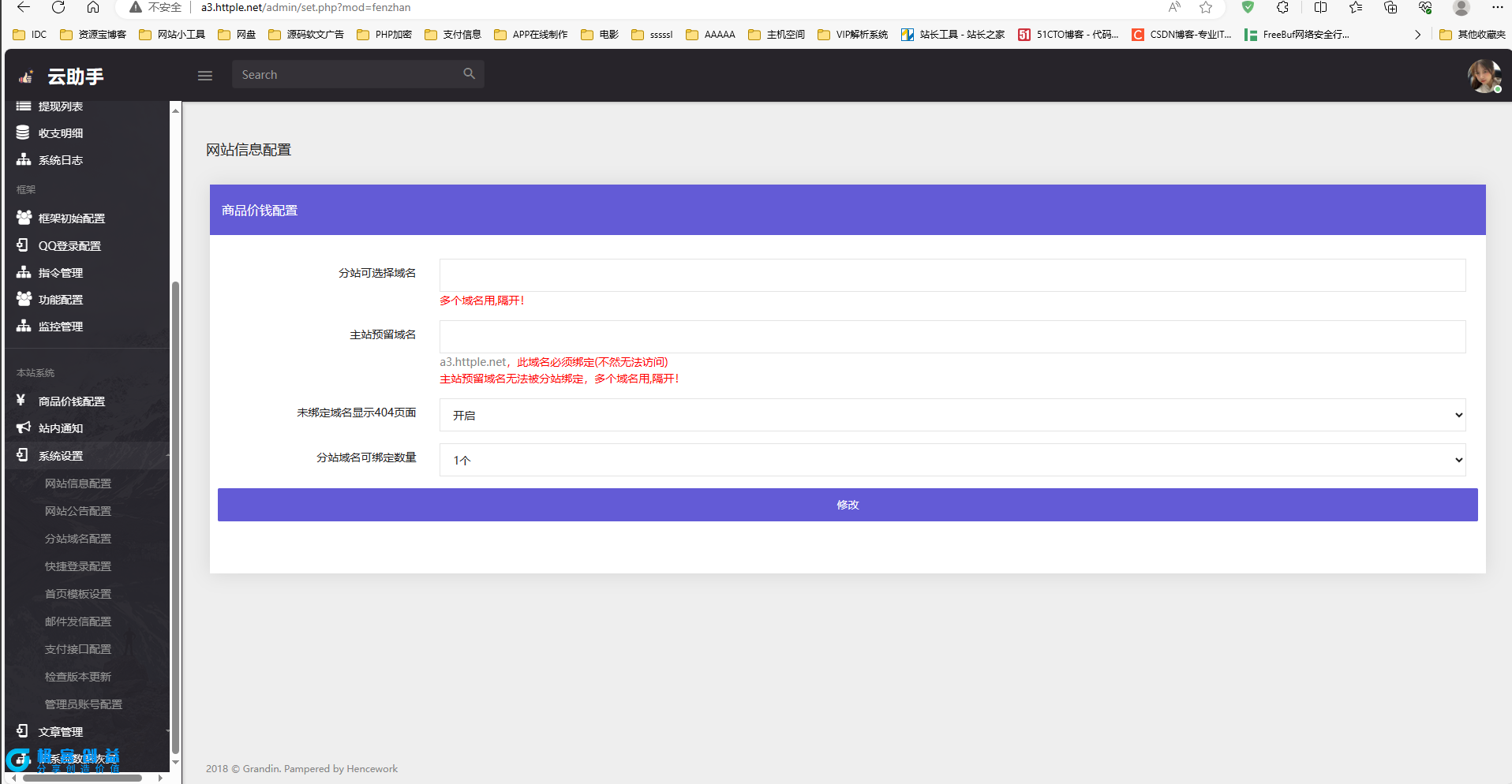The width and height of the screenshot is (1512, 784).
Task: Open 商品价钱配置 in the sidebar
Action: (x=71, y=401)
